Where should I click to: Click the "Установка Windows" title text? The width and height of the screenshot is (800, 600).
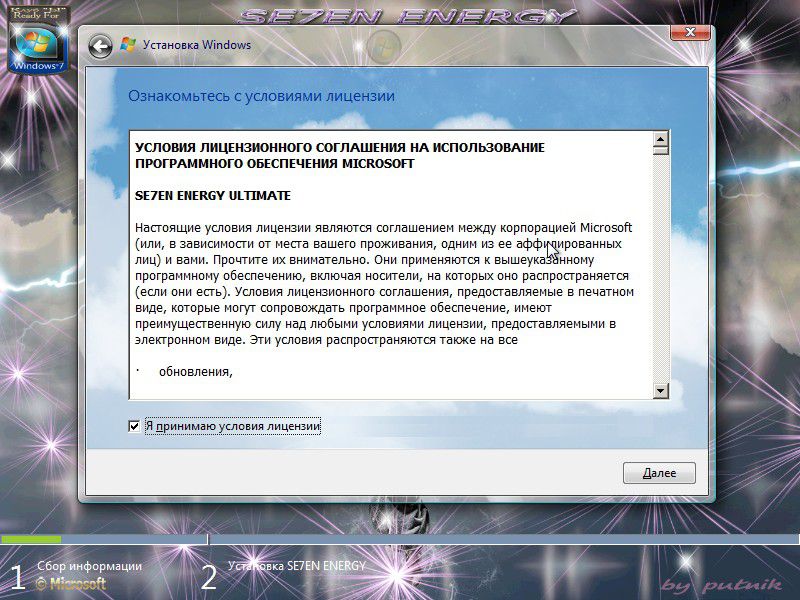tap(197, 45)
